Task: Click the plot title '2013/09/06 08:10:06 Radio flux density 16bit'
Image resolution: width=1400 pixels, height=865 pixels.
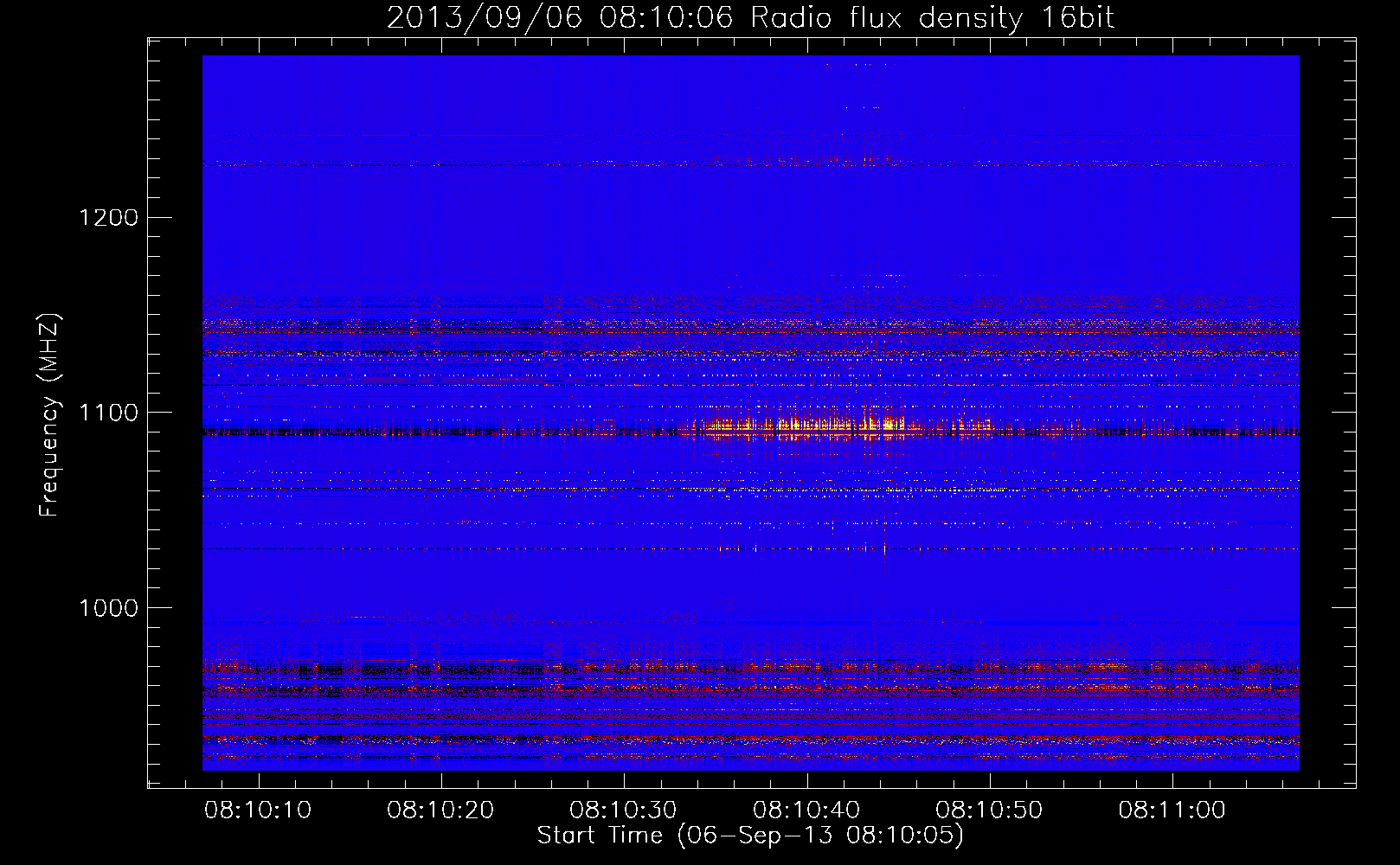Action: point(750,17)
